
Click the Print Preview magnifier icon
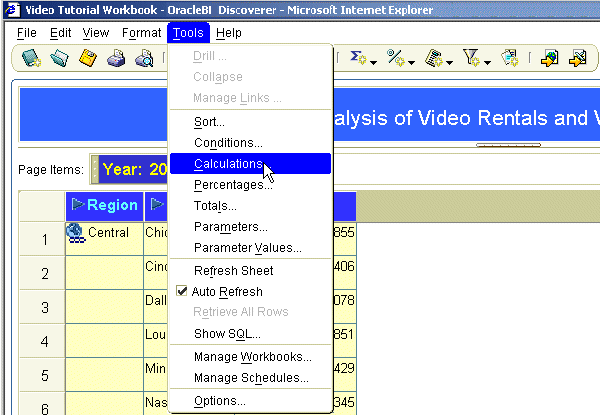pos(144,58)
